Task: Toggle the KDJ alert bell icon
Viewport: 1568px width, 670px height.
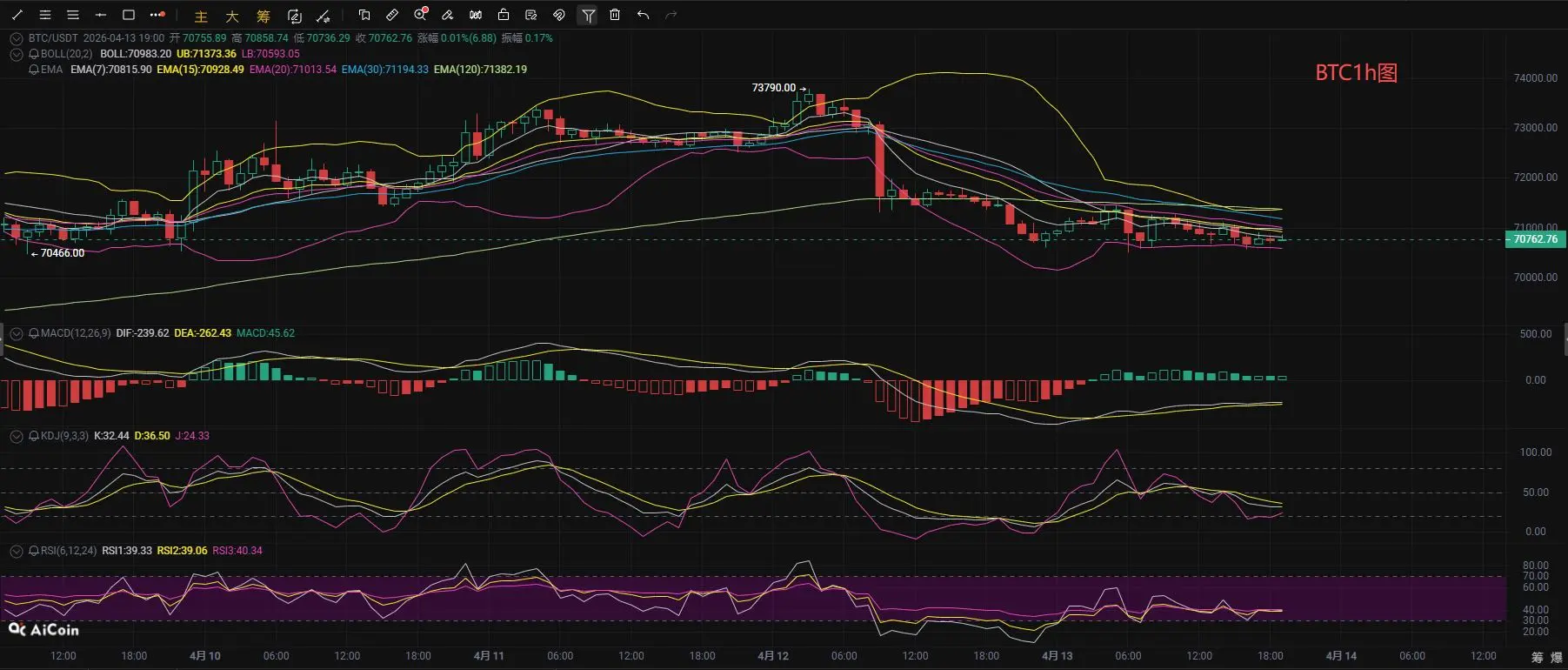Action: [x=34, y=436]
